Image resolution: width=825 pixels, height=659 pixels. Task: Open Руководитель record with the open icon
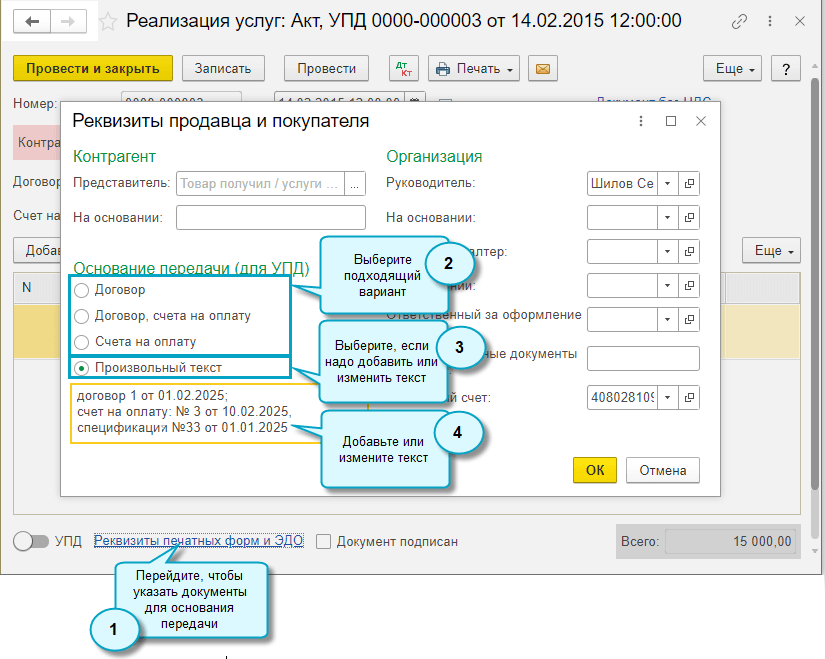click(x=689, y=184)
